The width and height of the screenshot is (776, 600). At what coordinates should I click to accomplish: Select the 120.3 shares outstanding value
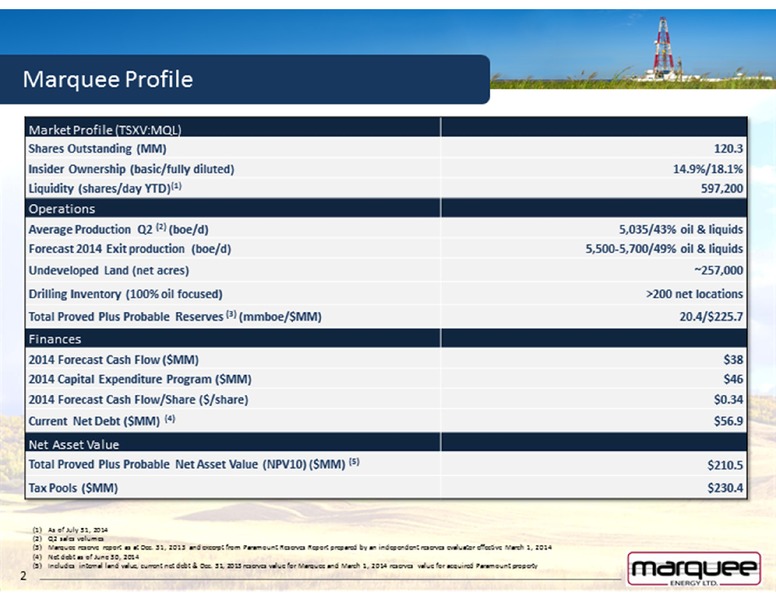(x=728, y=149)
